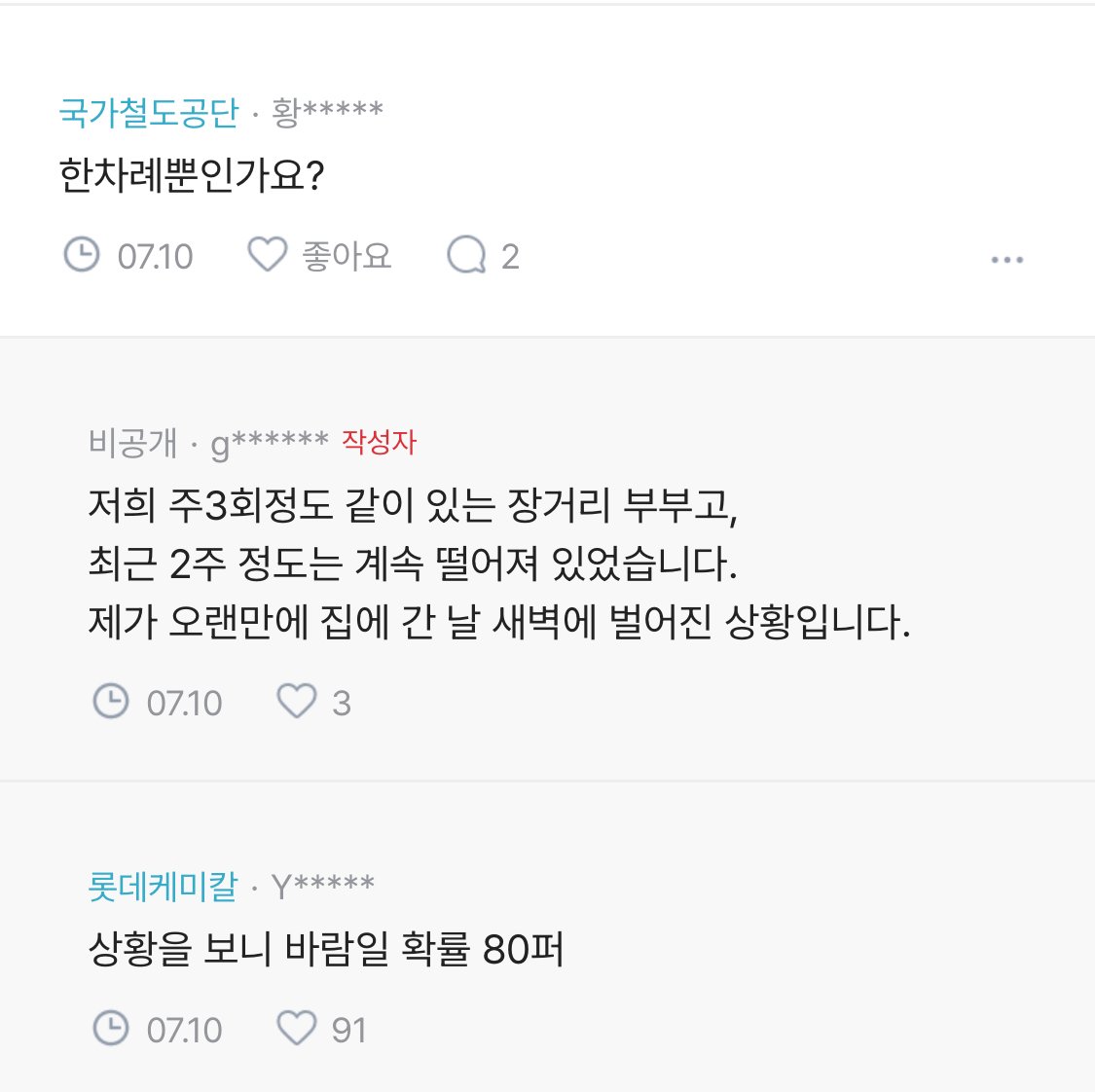This screenshot has width=1095, height=1092.
Task: Tap the 좋아요 label text
Action: (x=347, y=256)
